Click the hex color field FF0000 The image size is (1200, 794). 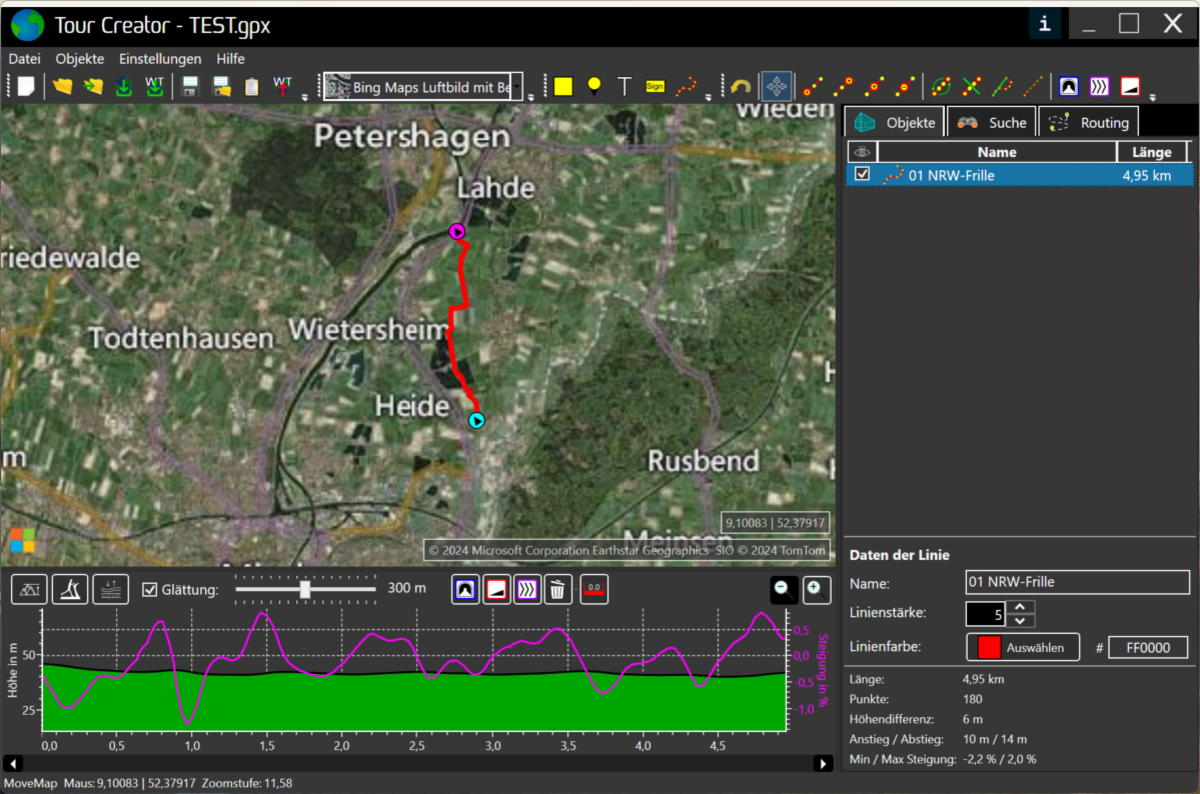tap(1149, 648)
